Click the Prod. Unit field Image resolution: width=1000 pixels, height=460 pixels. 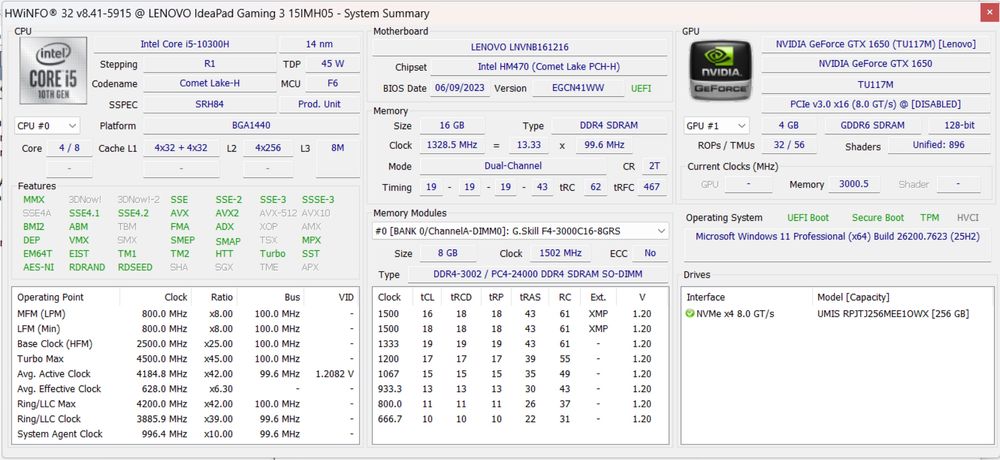tap(320, 104)
